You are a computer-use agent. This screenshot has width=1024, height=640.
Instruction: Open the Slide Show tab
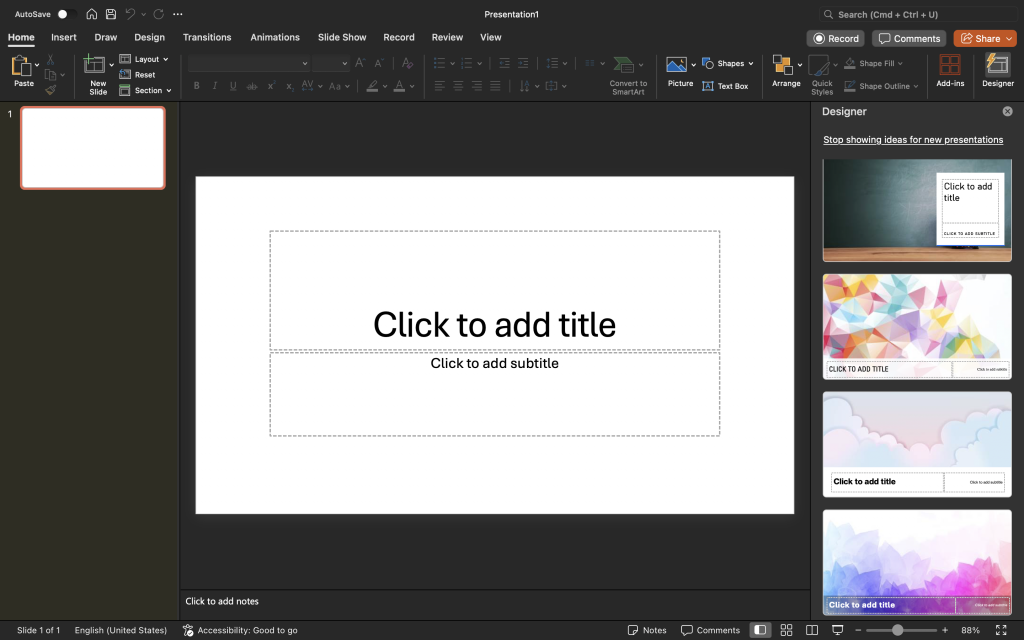click(342, 37)
